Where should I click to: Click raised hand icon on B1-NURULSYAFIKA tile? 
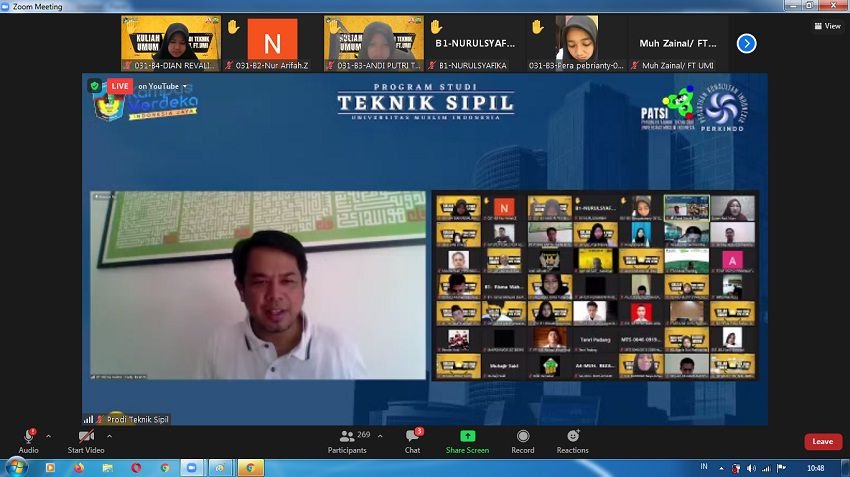[436, 27]
